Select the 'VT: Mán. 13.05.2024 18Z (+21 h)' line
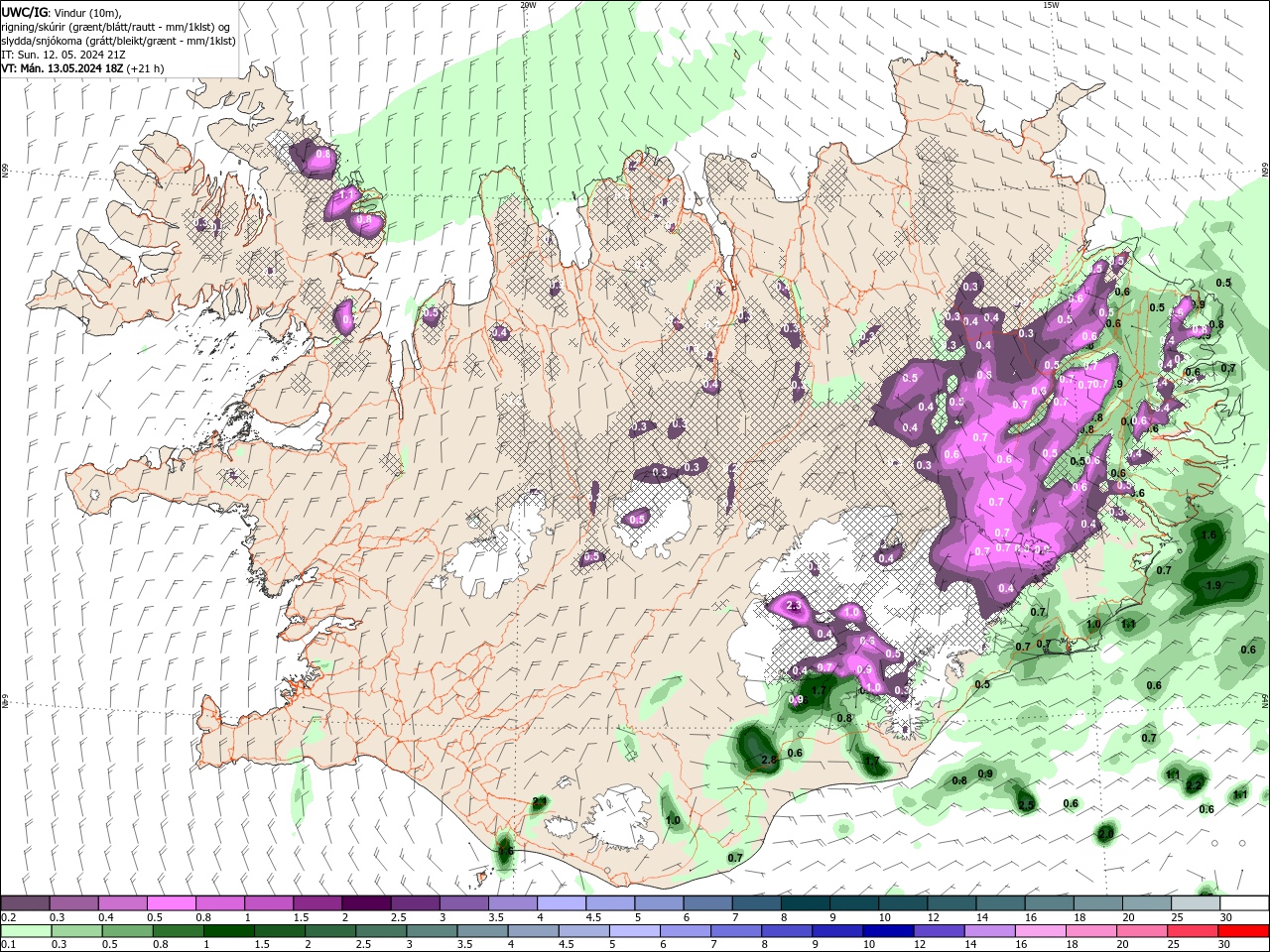Image resolution: width=1270 pixels, height=952 pixels. (x=83, y=68)
